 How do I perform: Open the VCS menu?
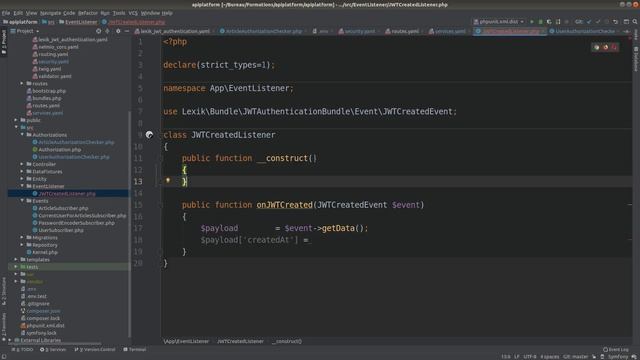133,13
